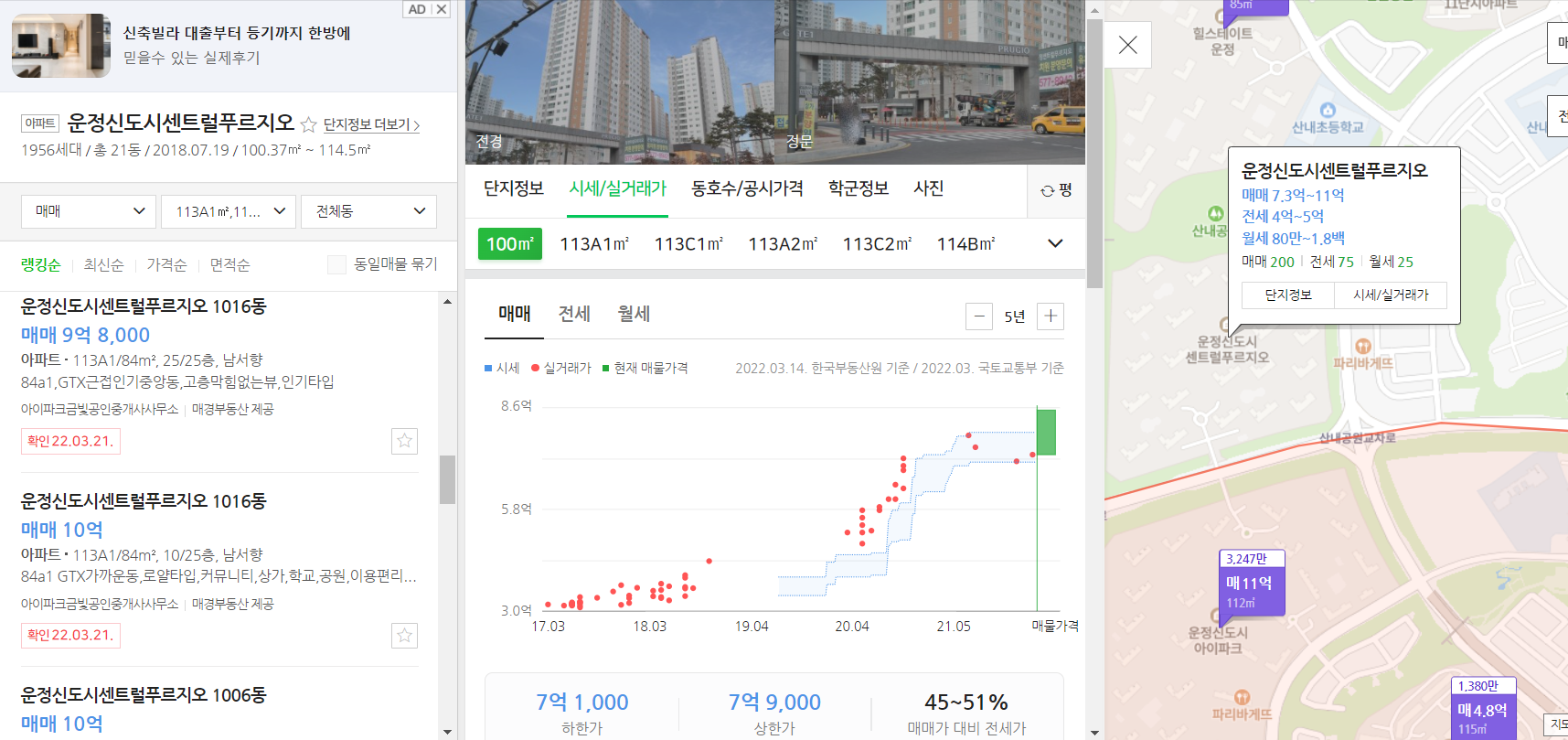Click the 매 4.8억 map price marker
Image resolution: width=1568 pixels, height=740 pixels.
coord(1483,709)
